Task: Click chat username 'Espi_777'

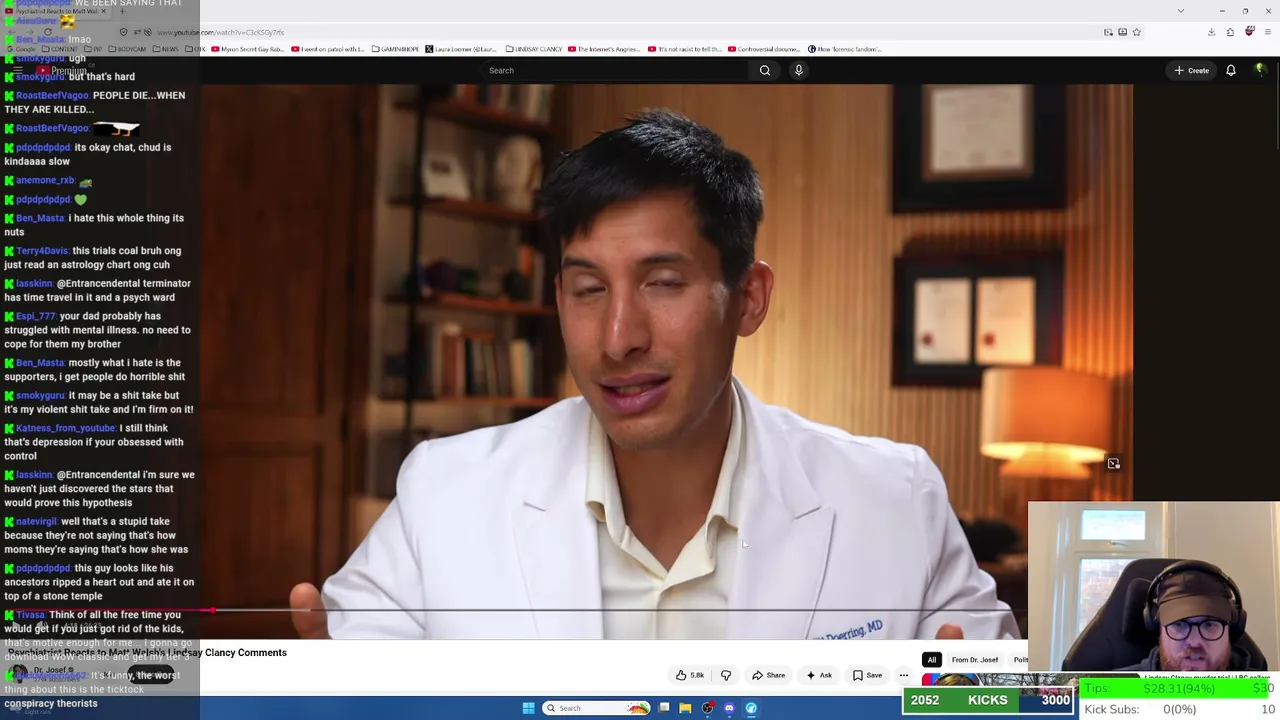Action: [35, 316]
